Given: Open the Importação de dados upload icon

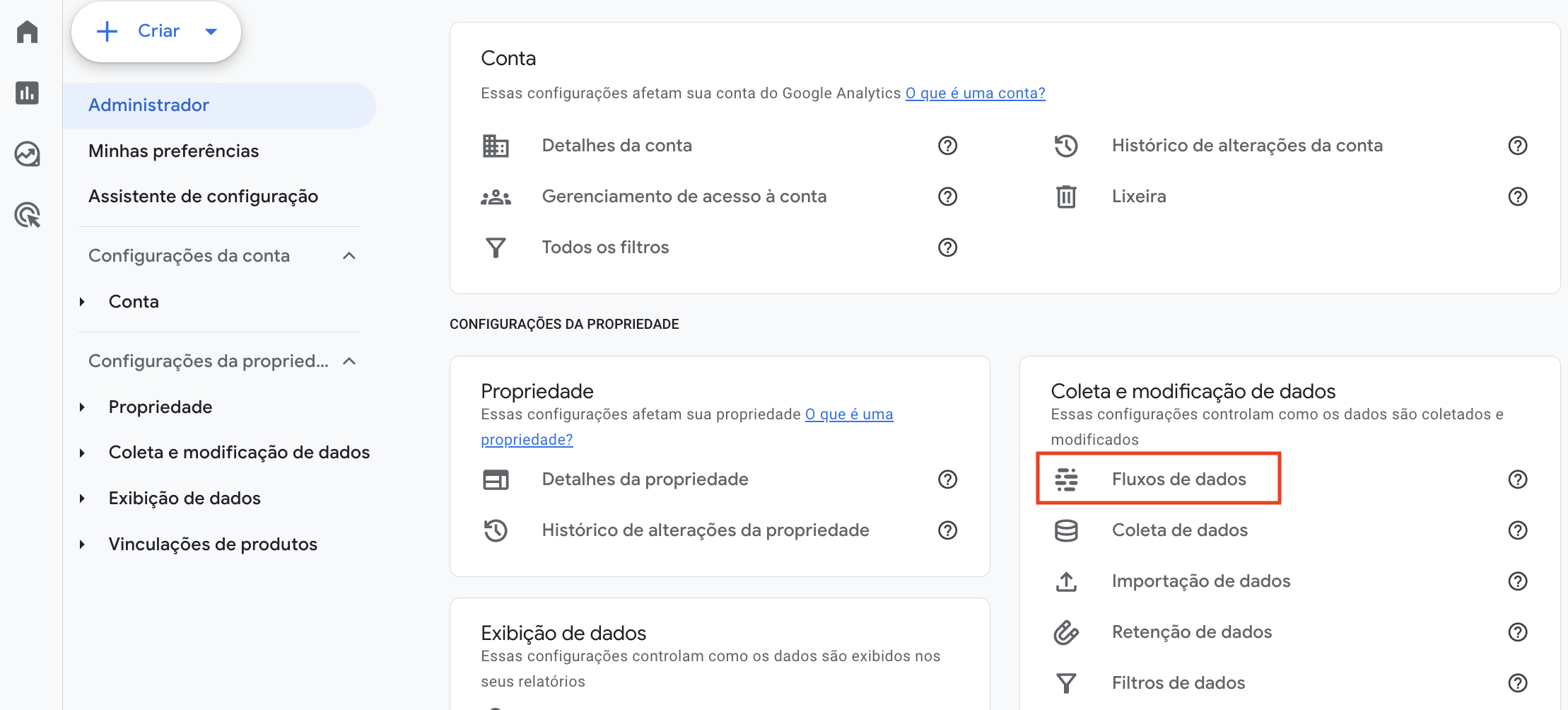Looking at the screenshot, I should tap(1066, 581).
